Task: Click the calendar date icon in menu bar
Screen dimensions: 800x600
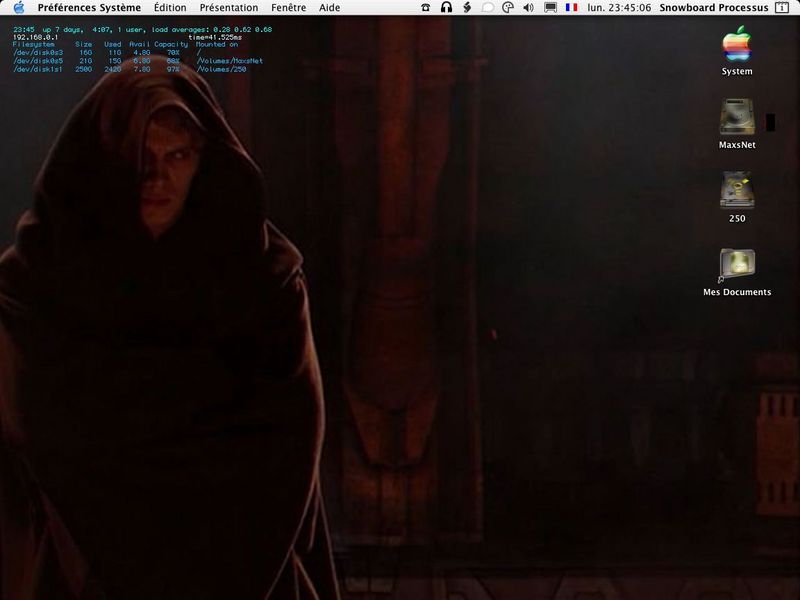Action: point(782,8)
